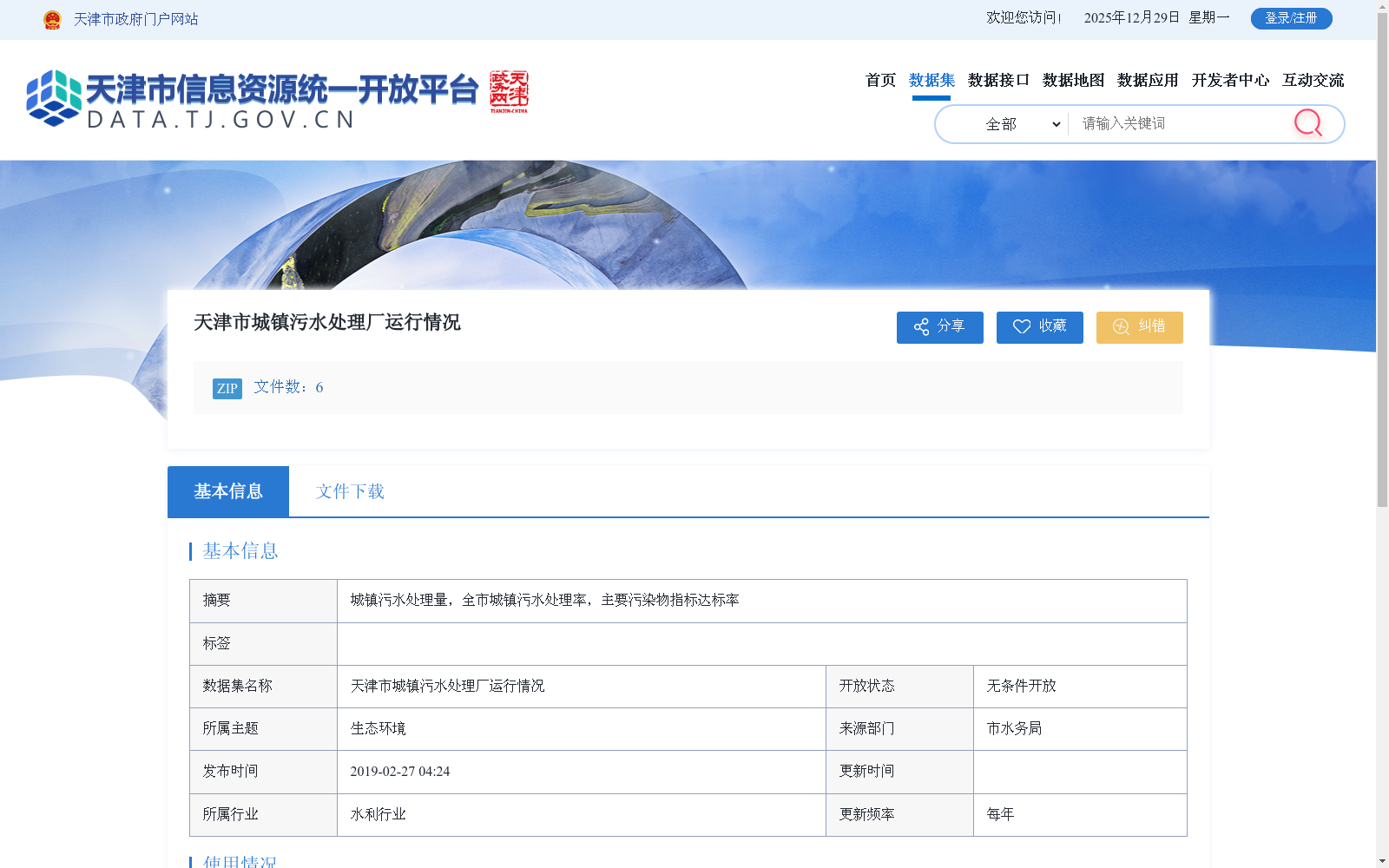Select the 基本信息 tab
Image resolution: width=1389 pixels, height=868 pixels.
[227, 491]
